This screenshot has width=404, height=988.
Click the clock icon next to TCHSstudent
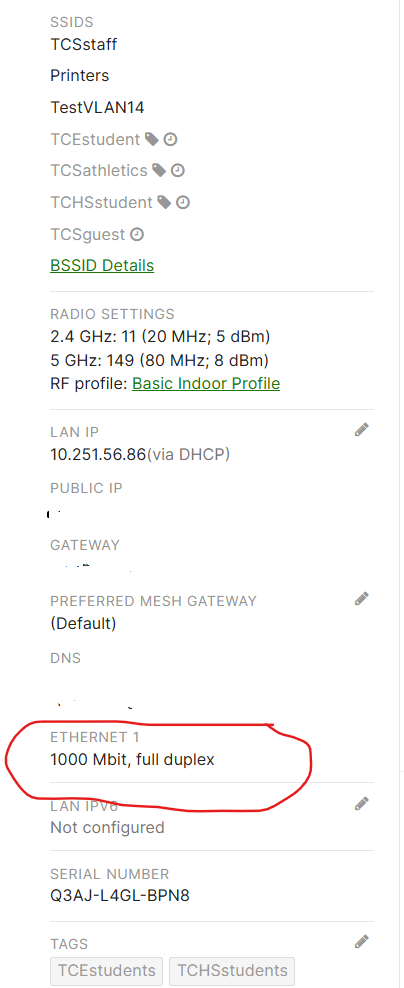pyautogui.click(x=183, y=202)
